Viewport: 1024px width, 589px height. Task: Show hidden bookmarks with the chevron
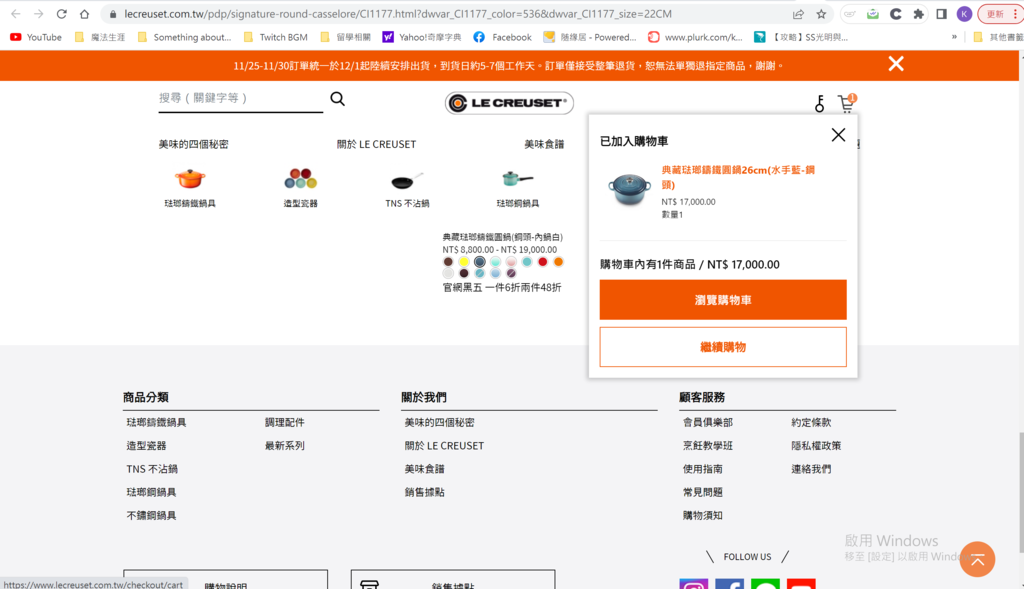(x=954, y=37)
